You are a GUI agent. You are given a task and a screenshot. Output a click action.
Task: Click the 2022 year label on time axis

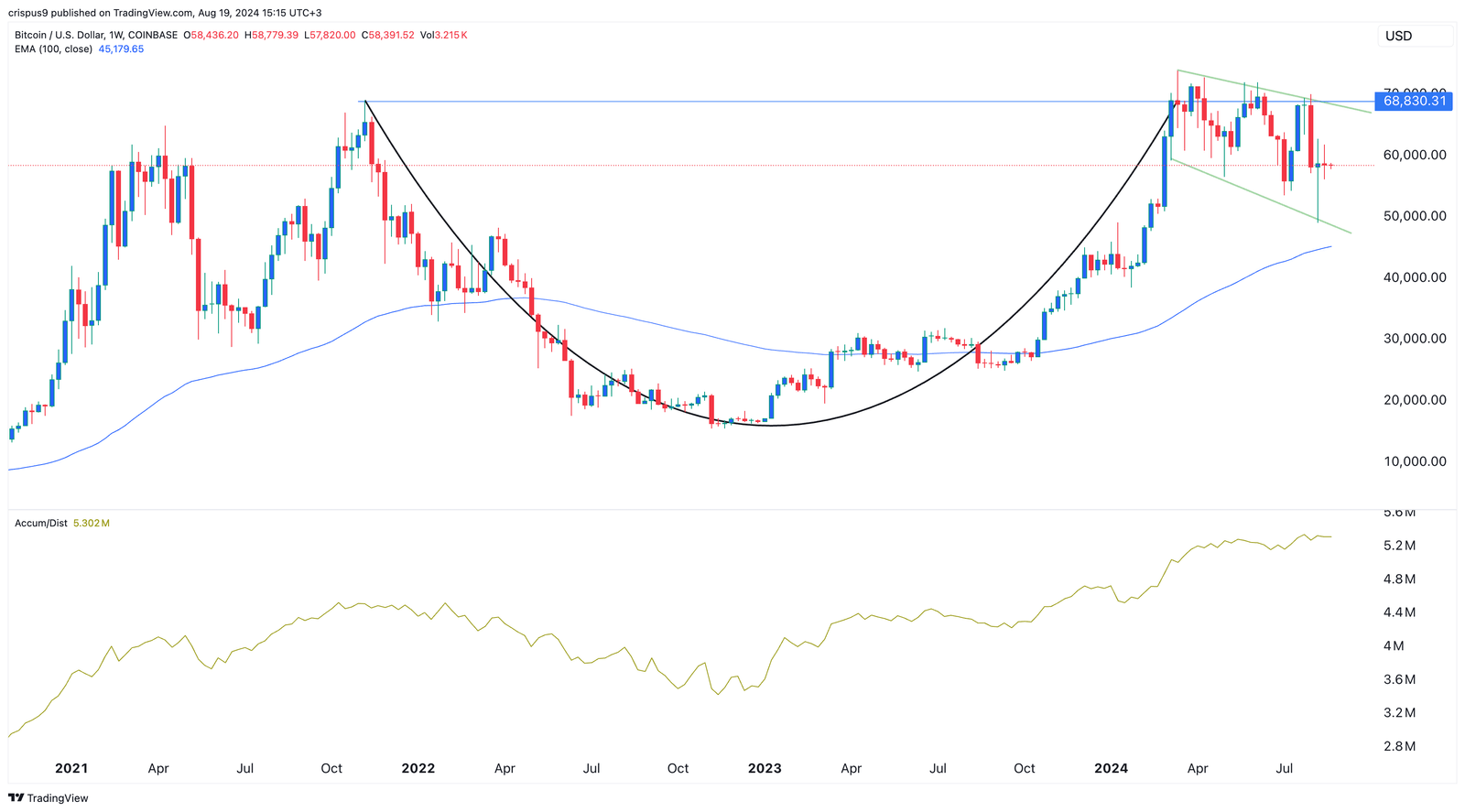pyautogui.click(x=418, y=768)
